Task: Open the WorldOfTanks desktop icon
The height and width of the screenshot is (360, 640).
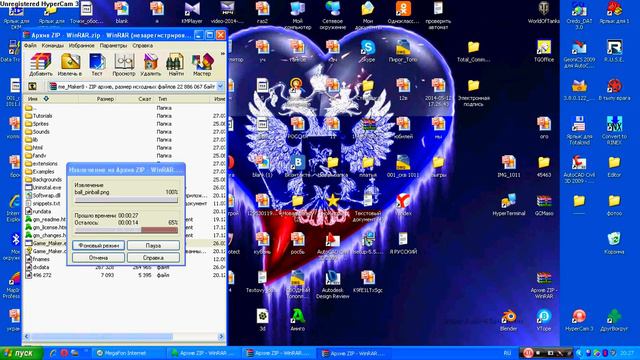Action: pyautogui.click(x=544, y=12)
